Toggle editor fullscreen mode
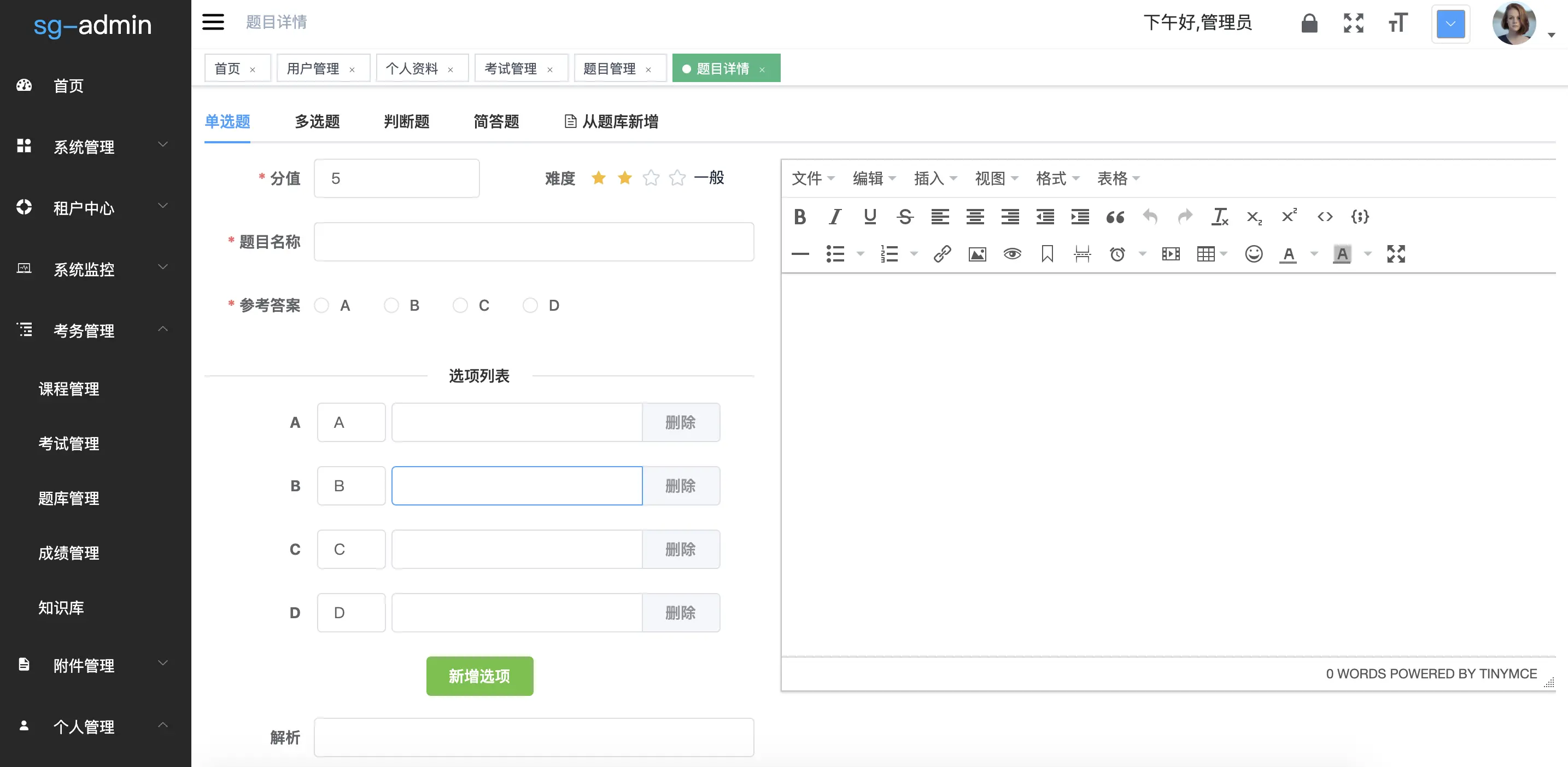This screenshot has width=1568, height=767. 1396,253
